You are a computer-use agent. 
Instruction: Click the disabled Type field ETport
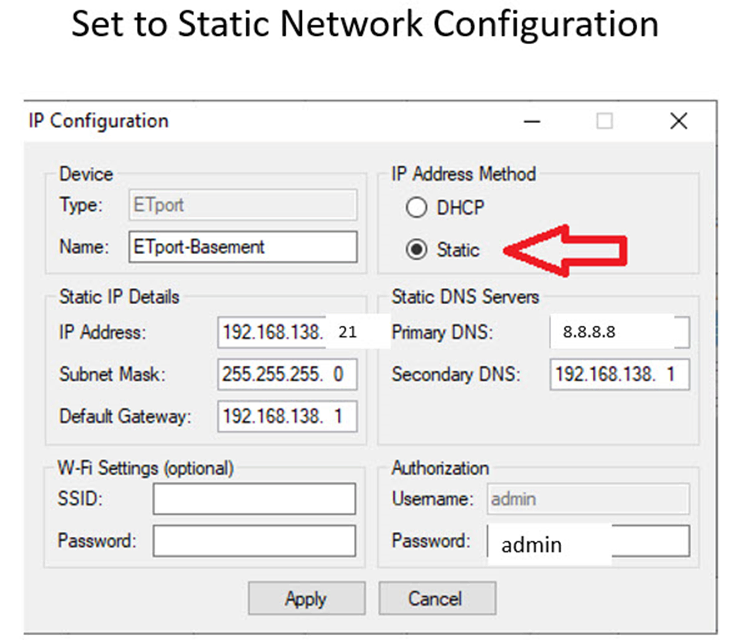[x=243, y=205]
